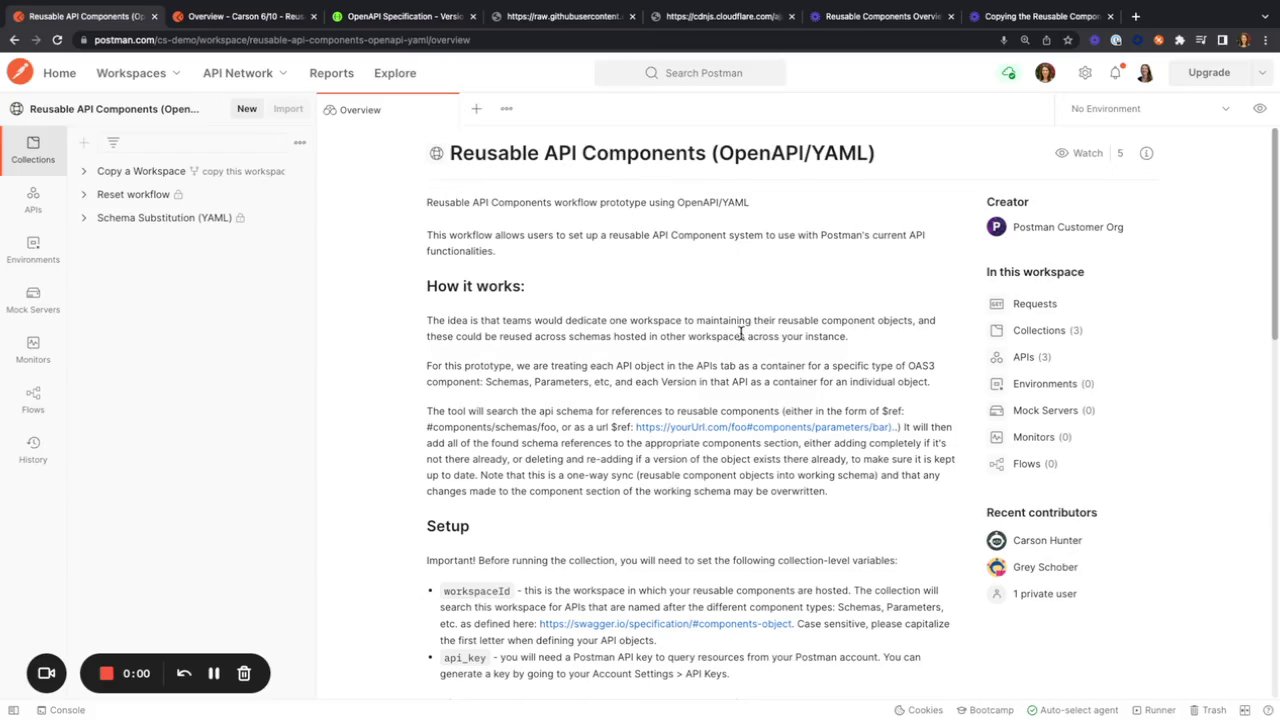This screenshot has height=720, width=1280.
Task: Open APIs (3) in workspace list
Action: click(x=1030, y=357)
